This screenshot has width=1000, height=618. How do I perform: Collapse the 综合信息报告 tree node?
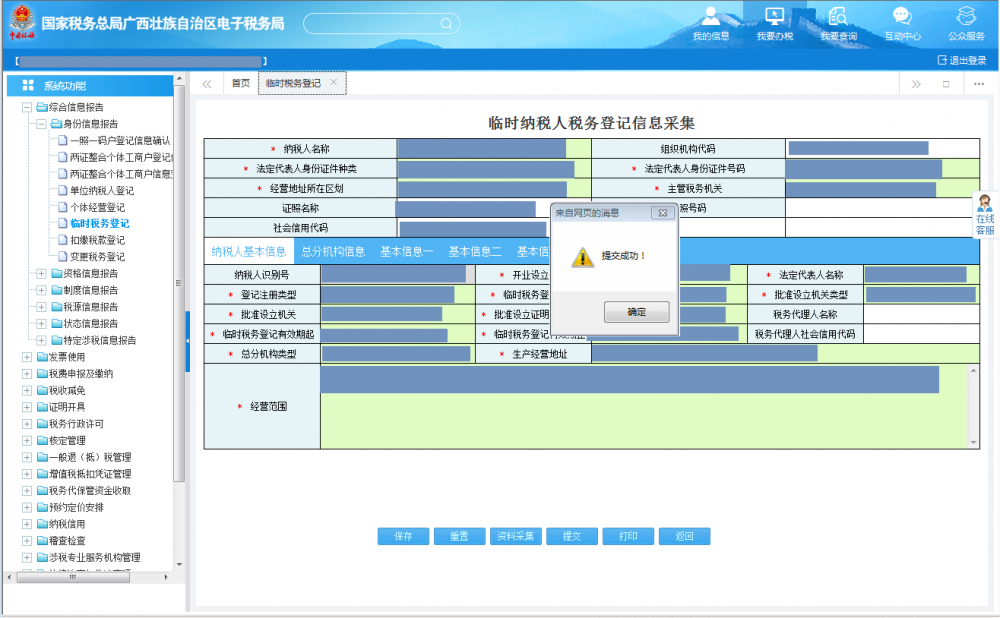tap(27, 107)
